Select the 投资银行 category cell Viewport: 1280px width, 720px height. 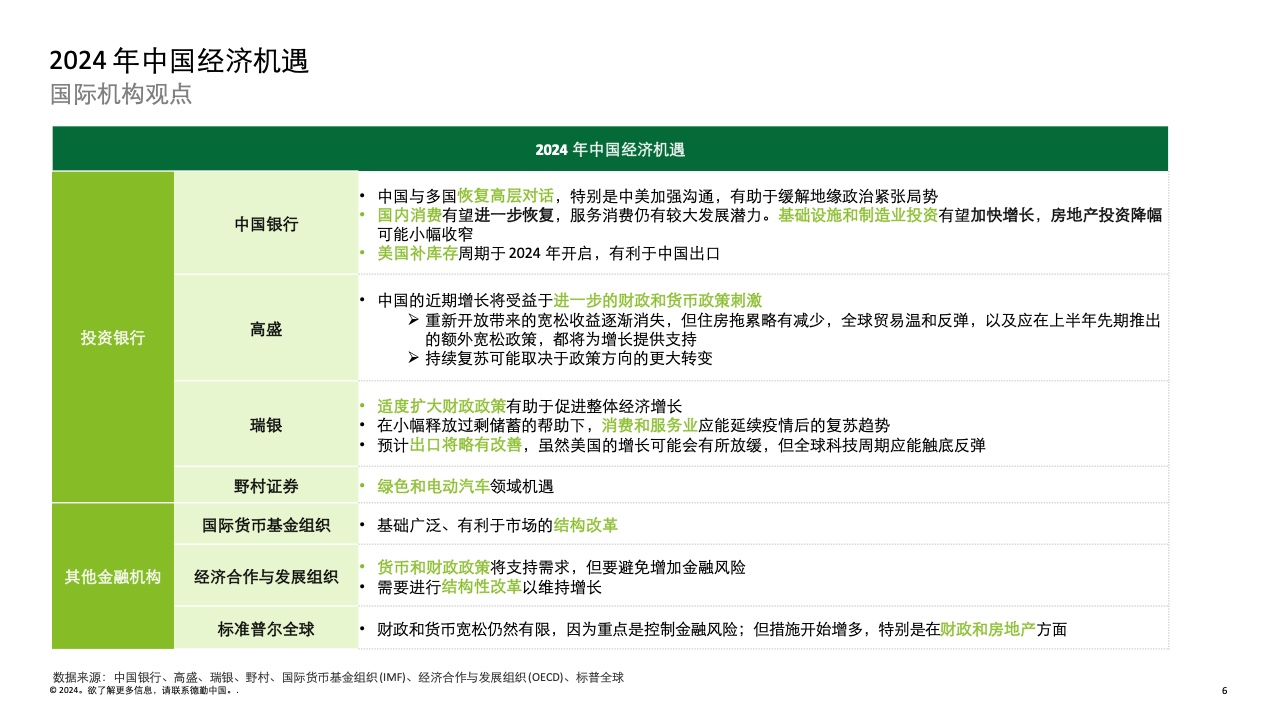coord(113,337)
